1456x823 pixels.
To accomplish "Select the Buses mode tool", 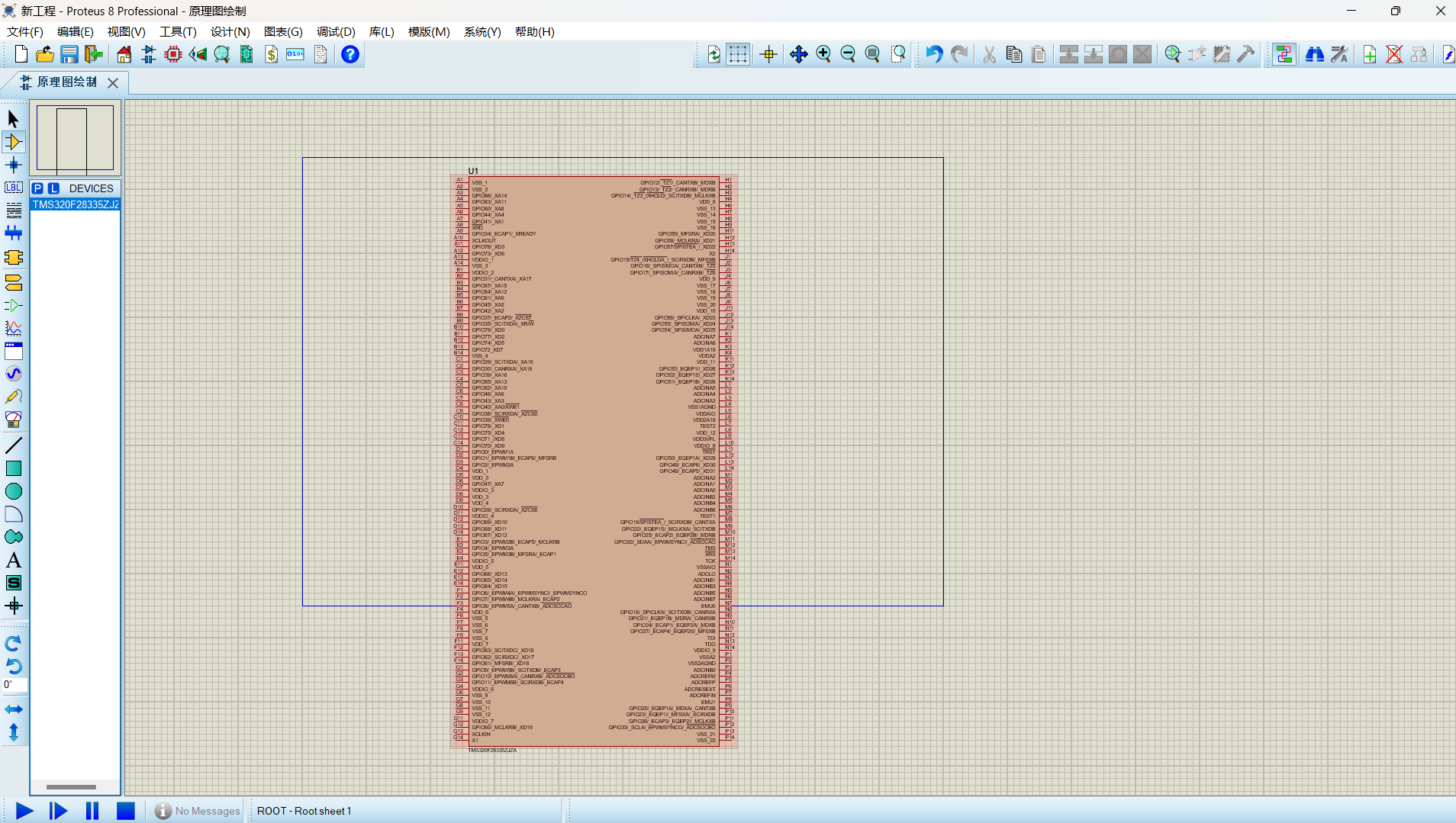I will 13,233.
